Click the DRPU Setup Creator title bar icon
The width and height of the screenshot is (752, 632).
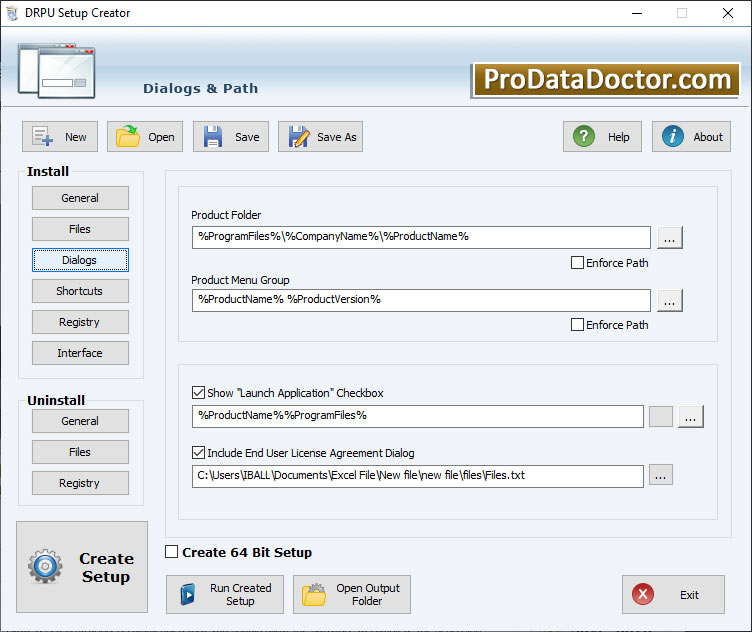[12, 13]
